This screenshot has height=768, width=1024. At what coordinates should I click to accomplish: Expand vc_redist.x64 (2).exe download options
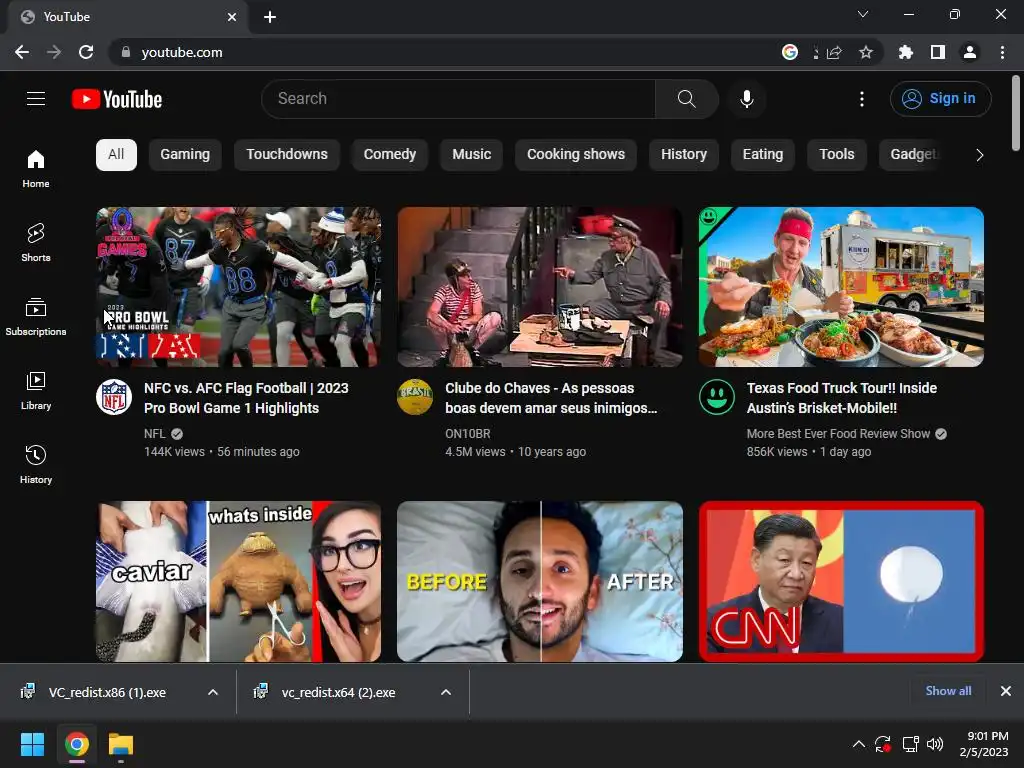446,692
